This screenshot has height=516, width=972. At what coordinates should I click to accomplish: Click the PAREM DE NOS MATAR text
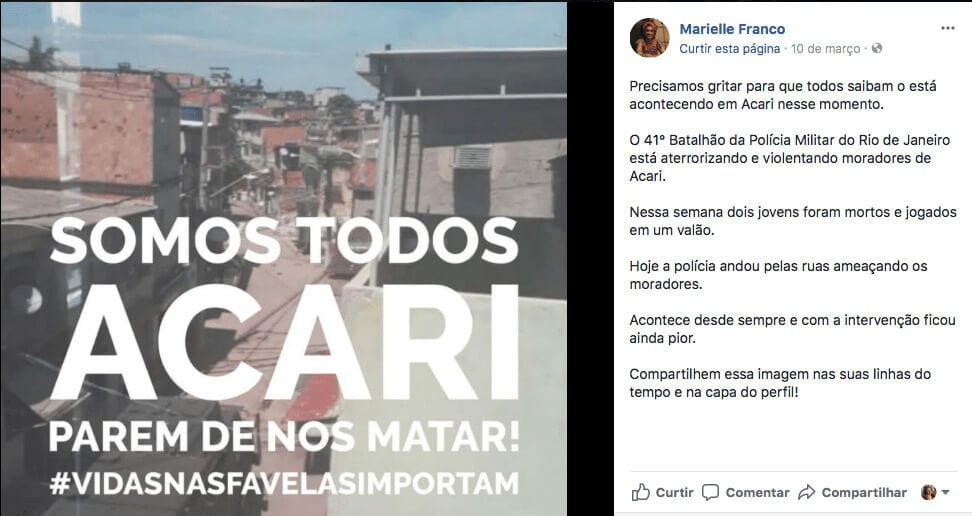coord(284,436)
